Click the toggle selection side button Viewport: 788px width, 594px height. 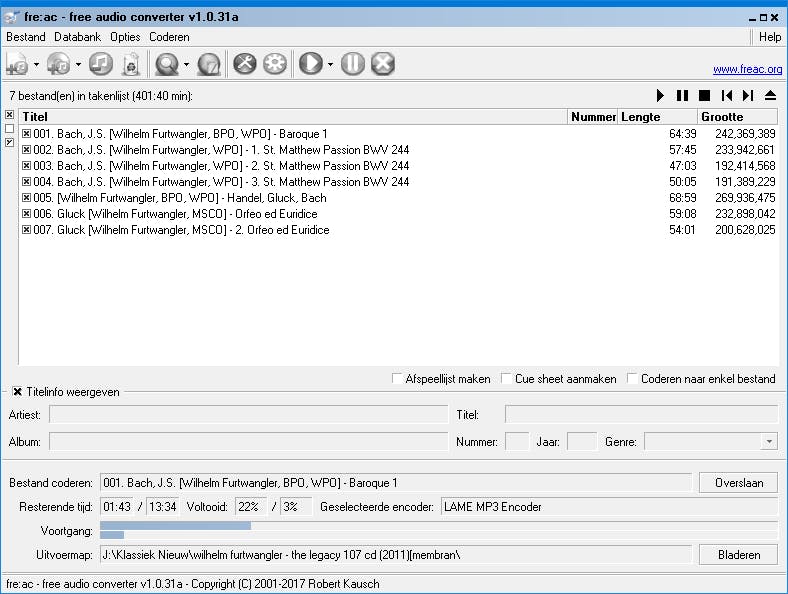point(10,143)
